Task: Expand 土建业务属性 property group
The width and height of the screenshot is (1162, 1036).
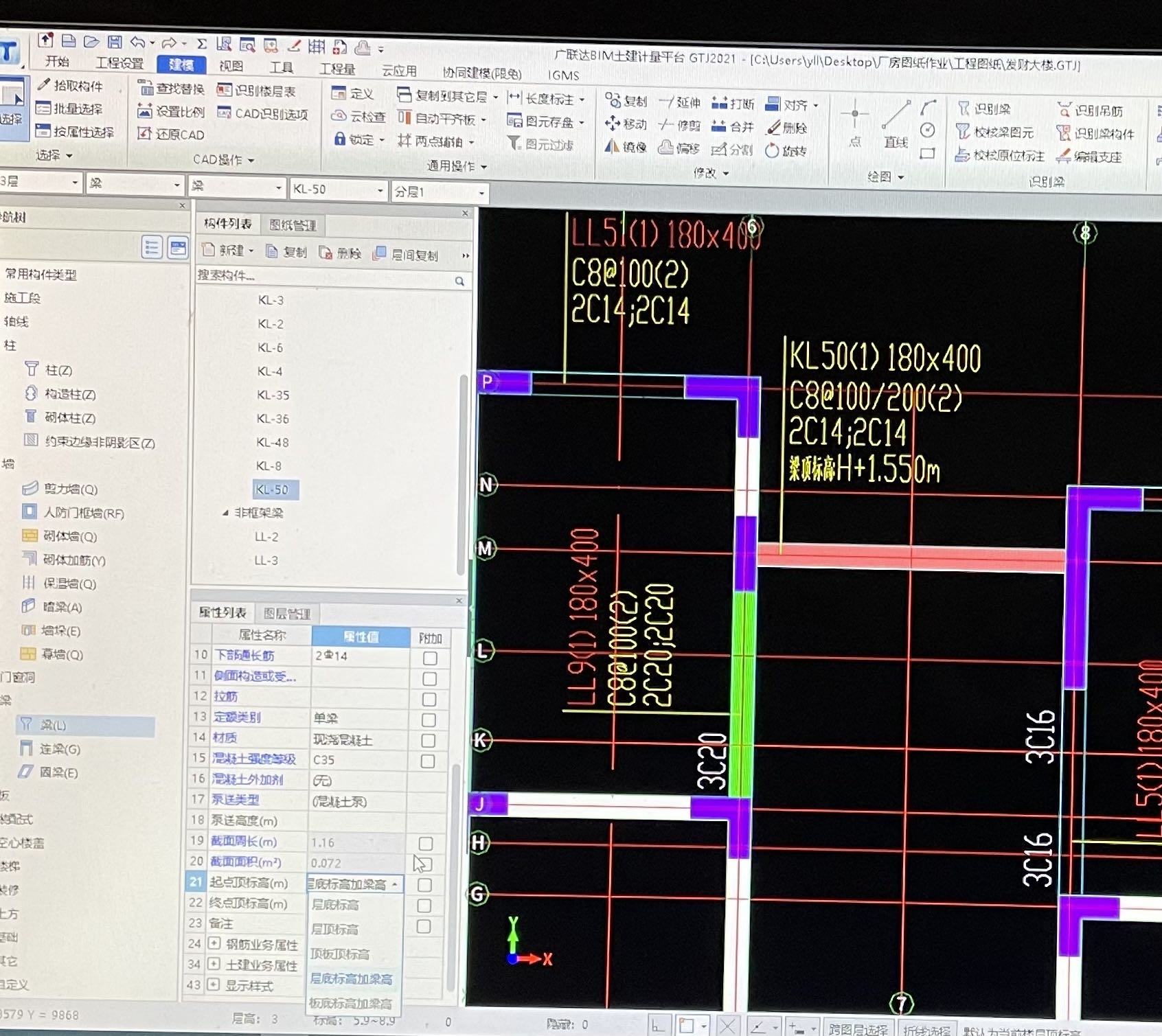Action: point(214,964)
